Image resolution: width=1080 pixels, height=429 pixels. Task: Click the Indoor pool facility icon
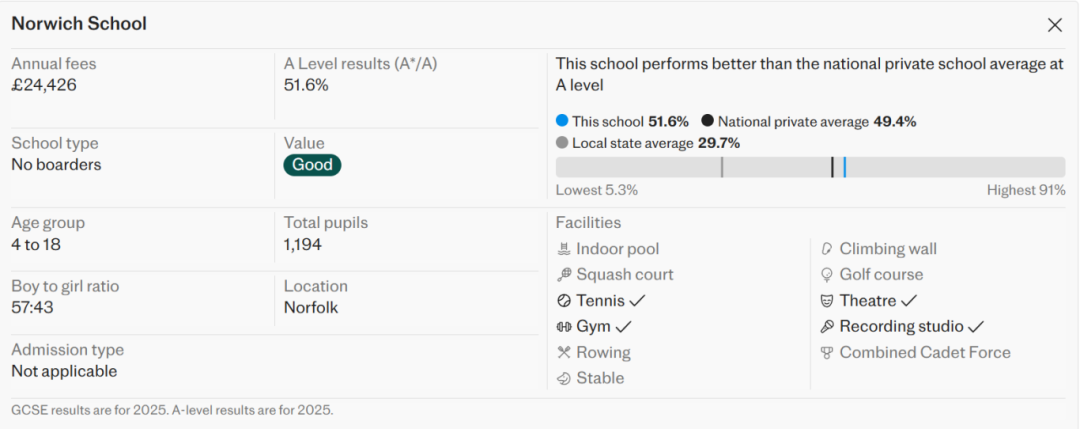pyautogui.click(x=564, y=249)
